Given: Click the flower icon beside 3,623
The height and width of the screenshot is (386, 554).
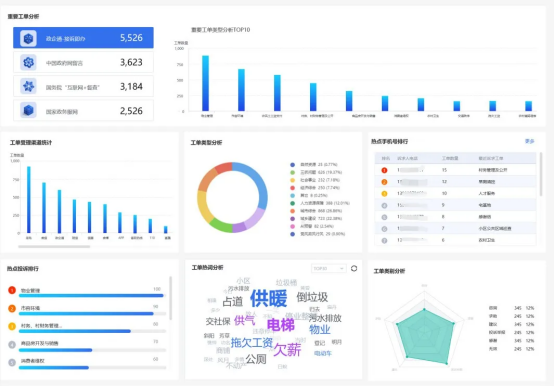Looking at the screenshot, I should coord(28,63).
